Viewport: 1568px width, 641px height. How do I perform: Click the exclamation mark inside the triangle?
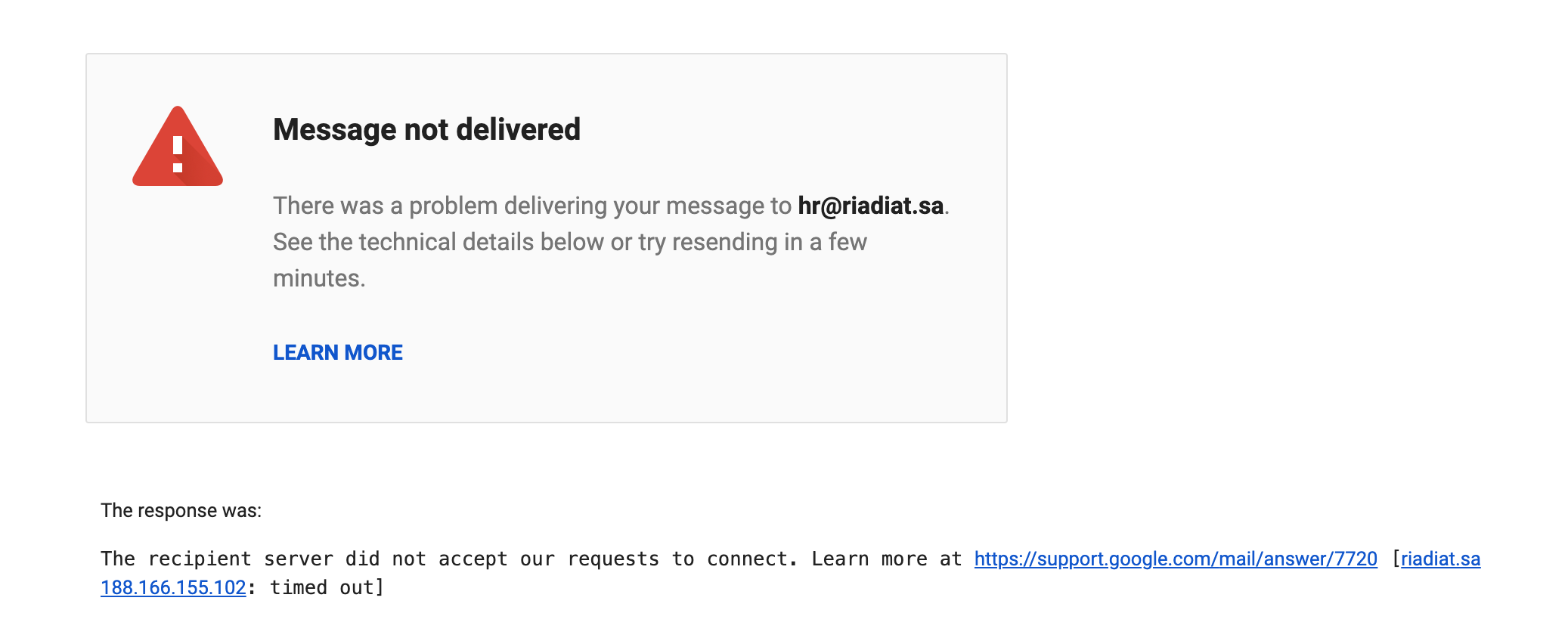coord(178,153)
